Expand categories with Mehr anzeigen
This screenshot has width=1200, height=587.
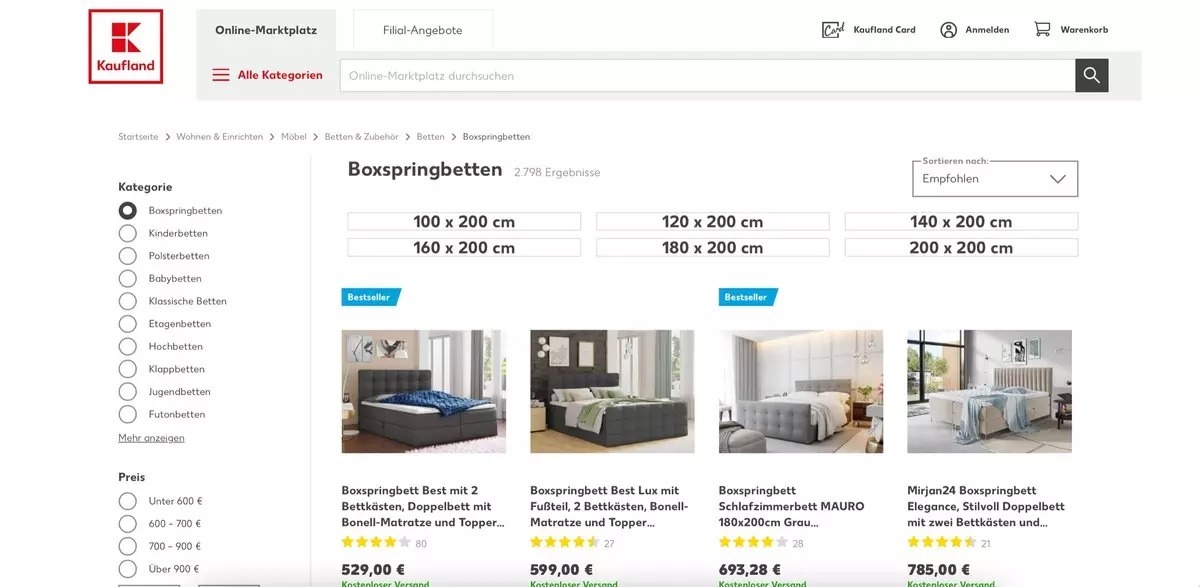coord(151,438)
